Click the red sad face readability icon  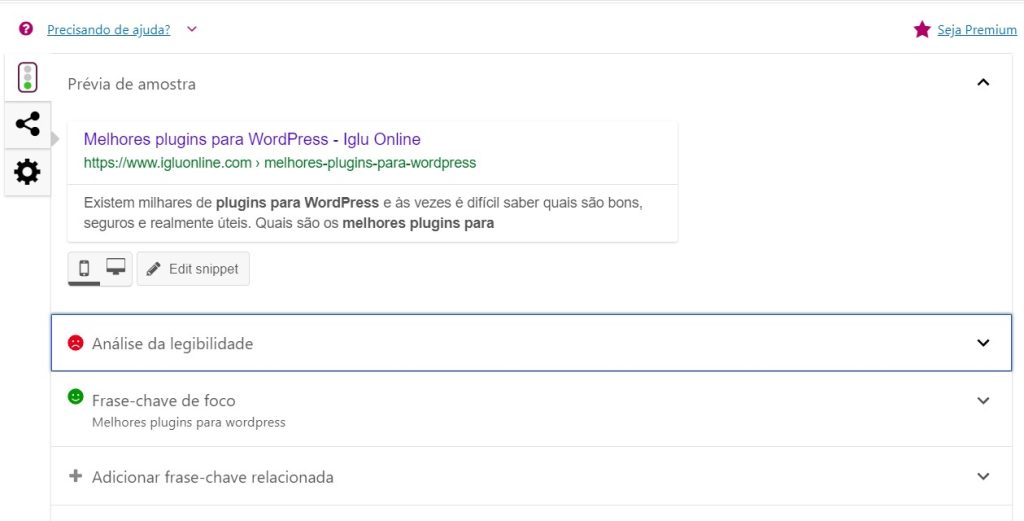(x=76, y=342)
